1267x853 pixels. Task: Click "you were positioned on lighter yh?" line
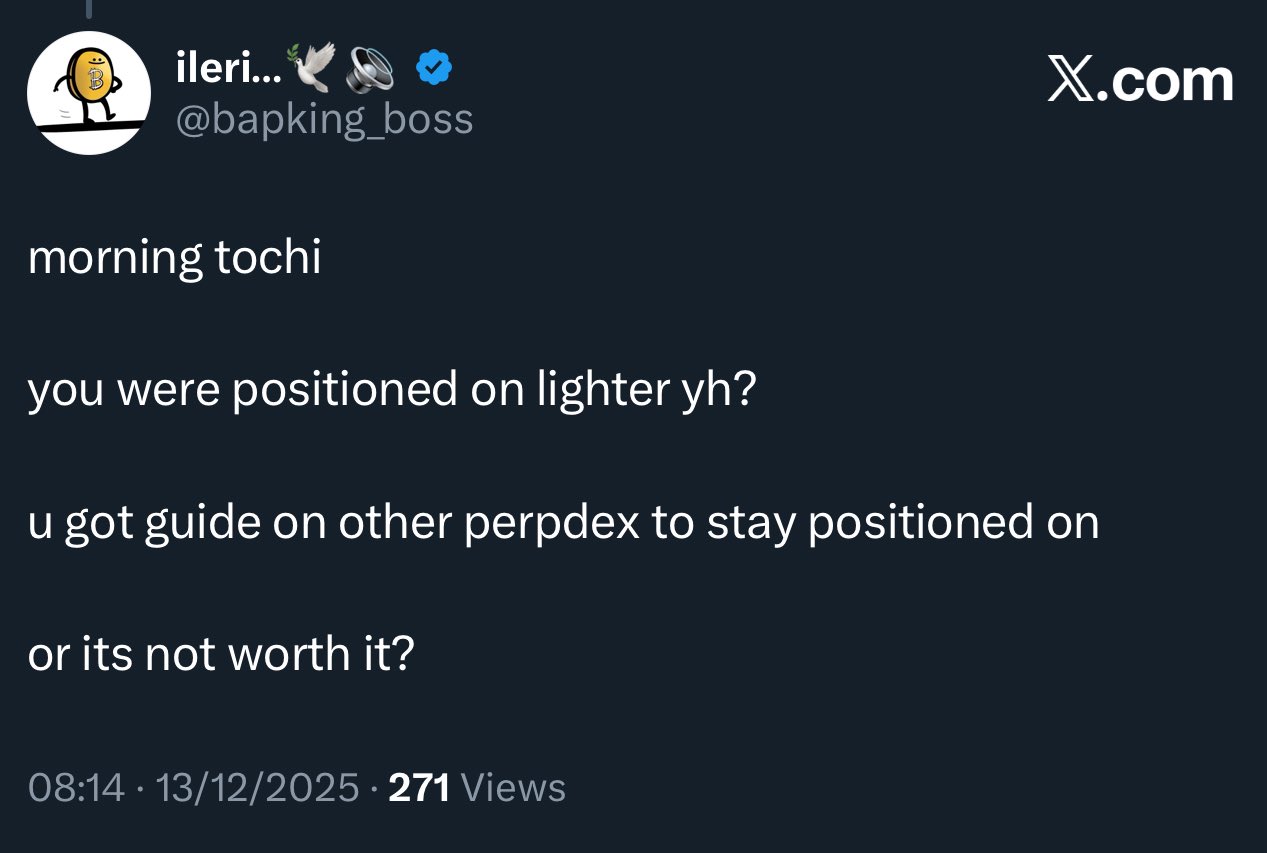tap(391, 390)
